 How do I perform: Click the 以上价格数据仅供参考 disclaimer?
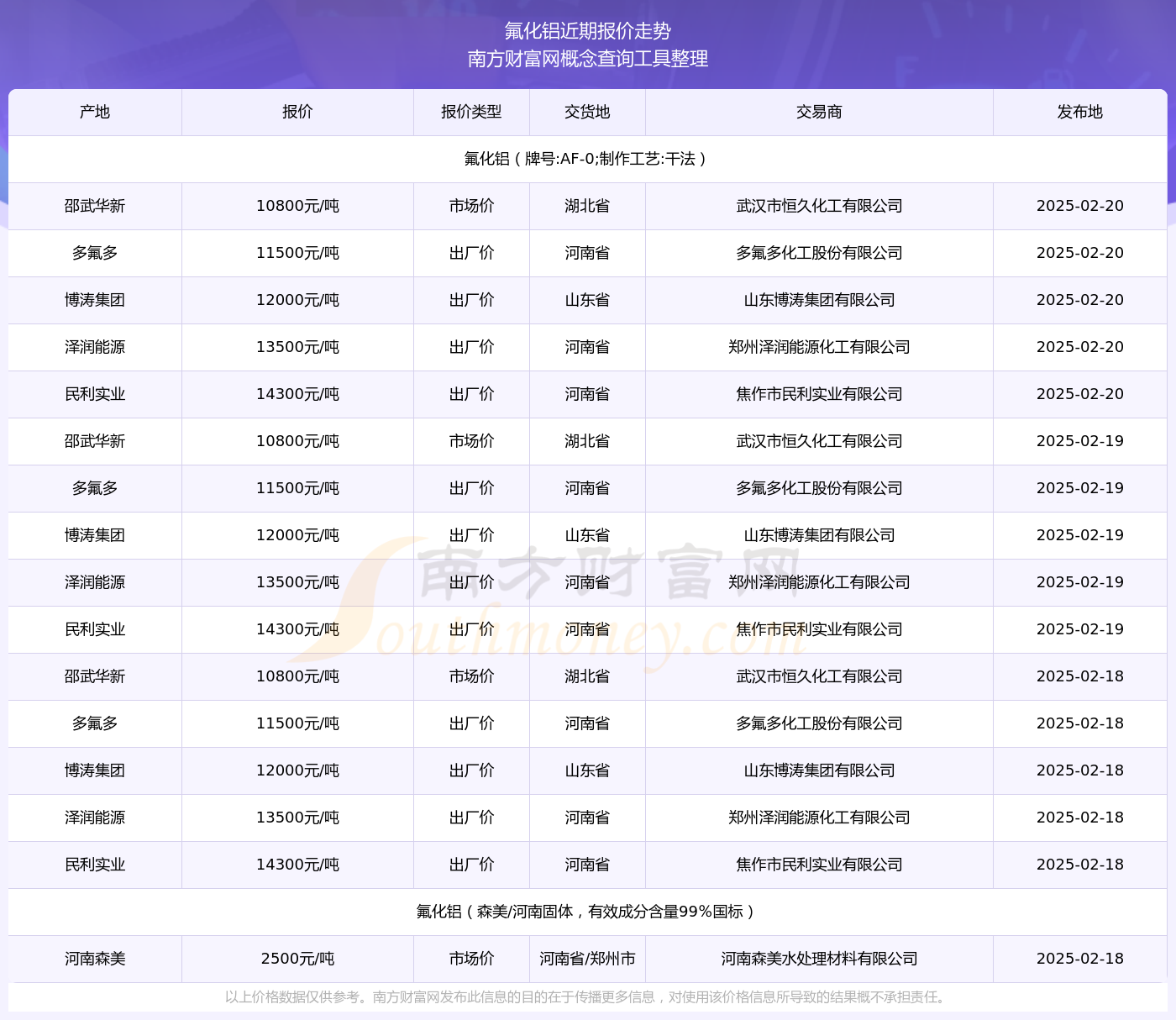pyautogui.click(x=588, y=997)
